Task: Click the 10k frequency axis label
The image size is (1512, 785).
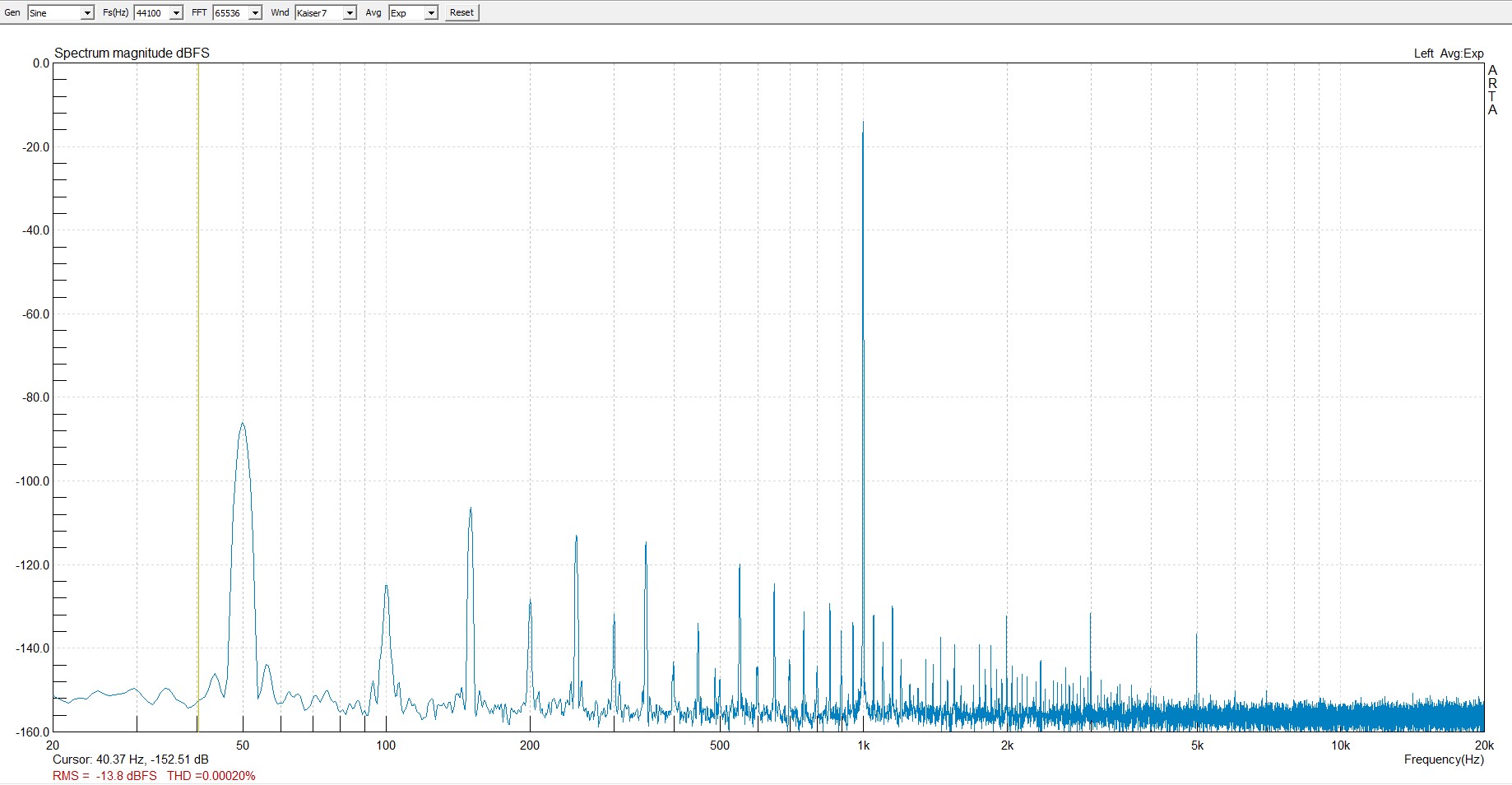Action: point(1341,746)
